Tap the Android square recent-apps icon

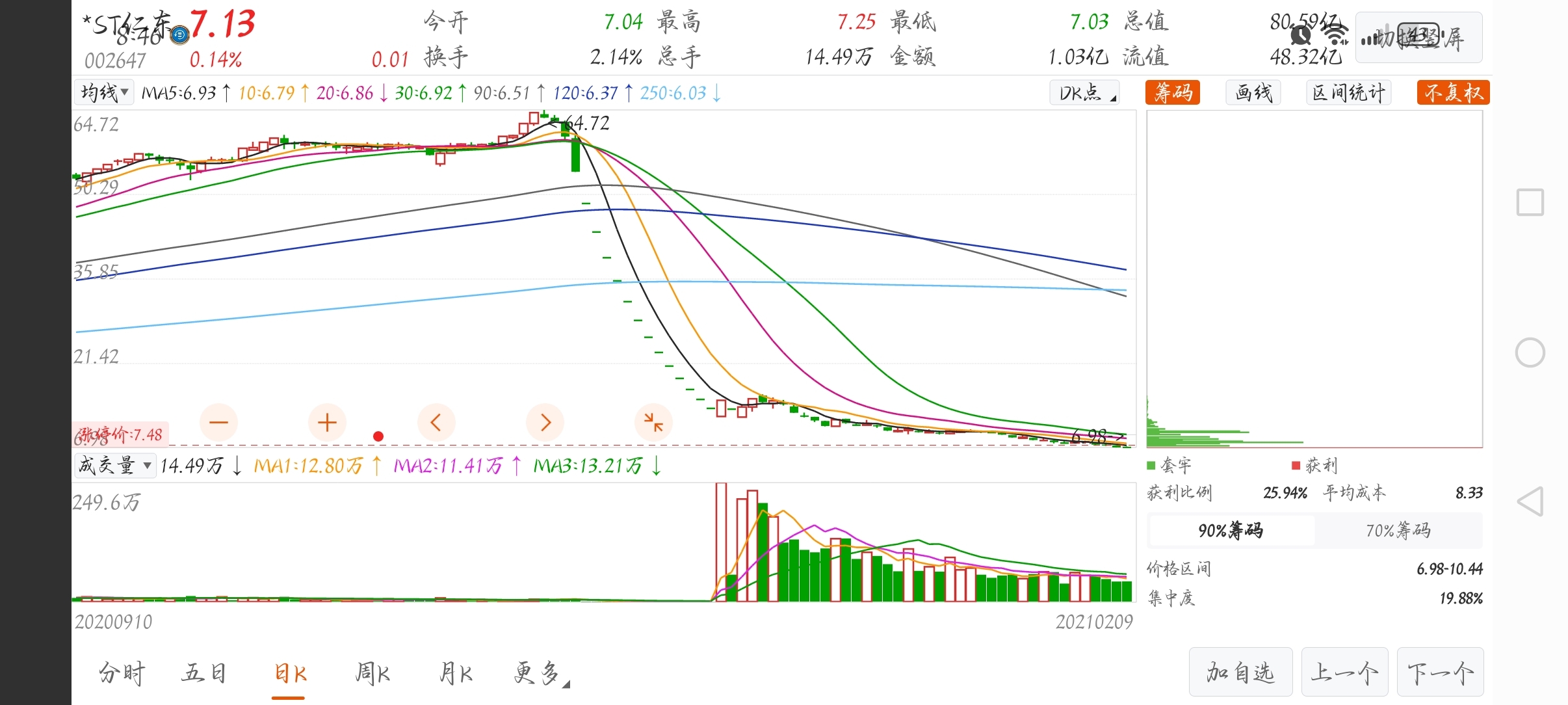1530,202
